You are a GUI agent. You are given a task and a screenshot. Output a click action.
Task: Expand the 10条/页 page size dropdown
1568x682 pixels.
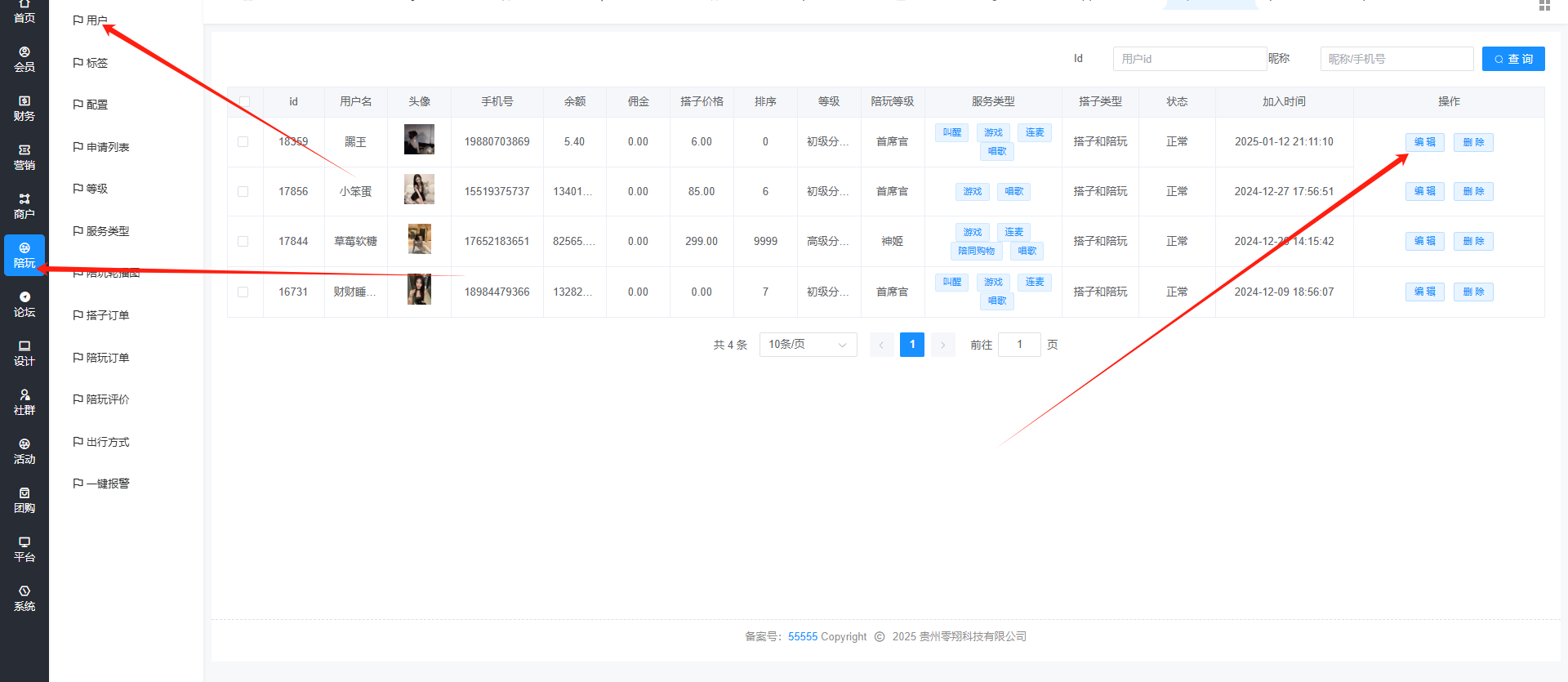tap(808, 345)
